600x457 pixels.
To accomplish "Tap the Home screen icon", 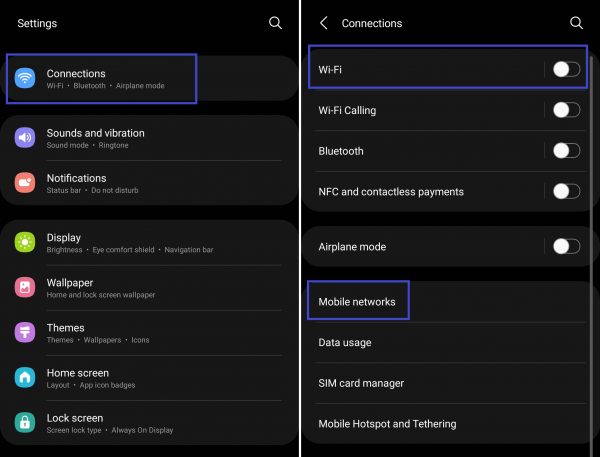I will pyautogui.click(x=26, y=378).
